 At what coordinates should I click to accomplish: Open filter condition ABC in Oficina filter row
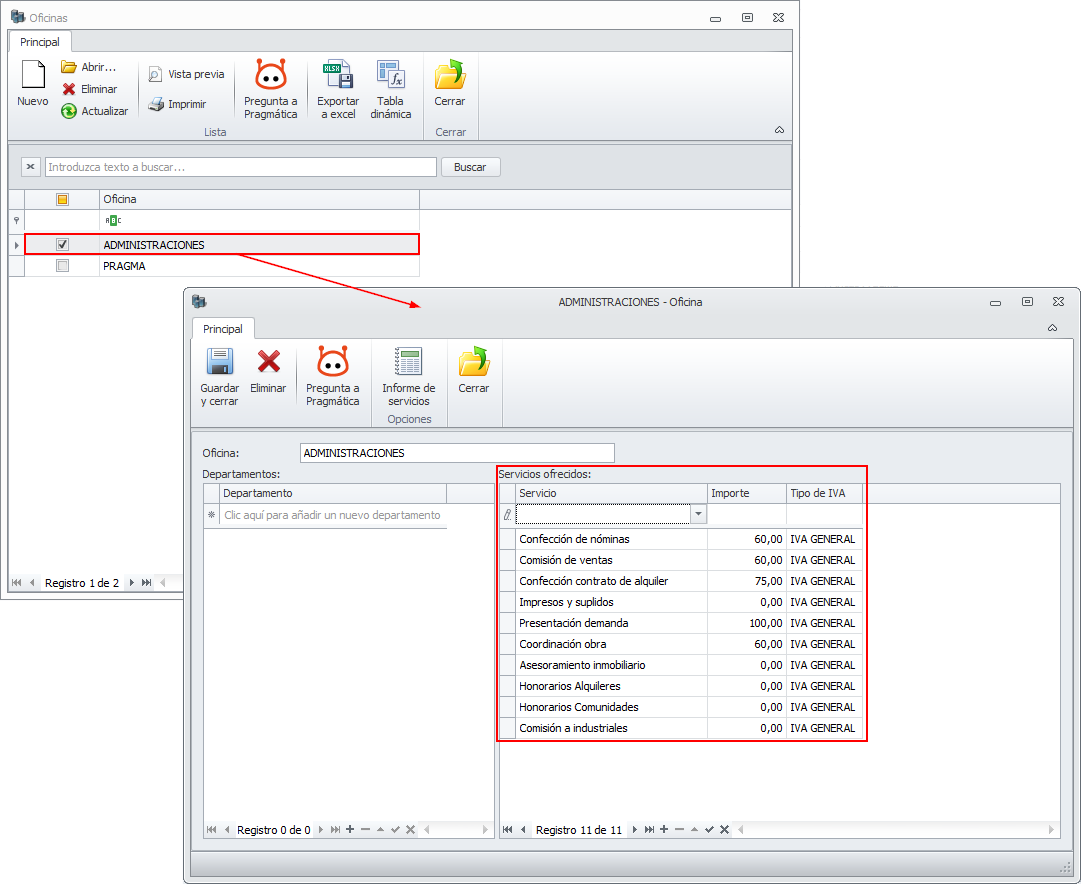113,221
